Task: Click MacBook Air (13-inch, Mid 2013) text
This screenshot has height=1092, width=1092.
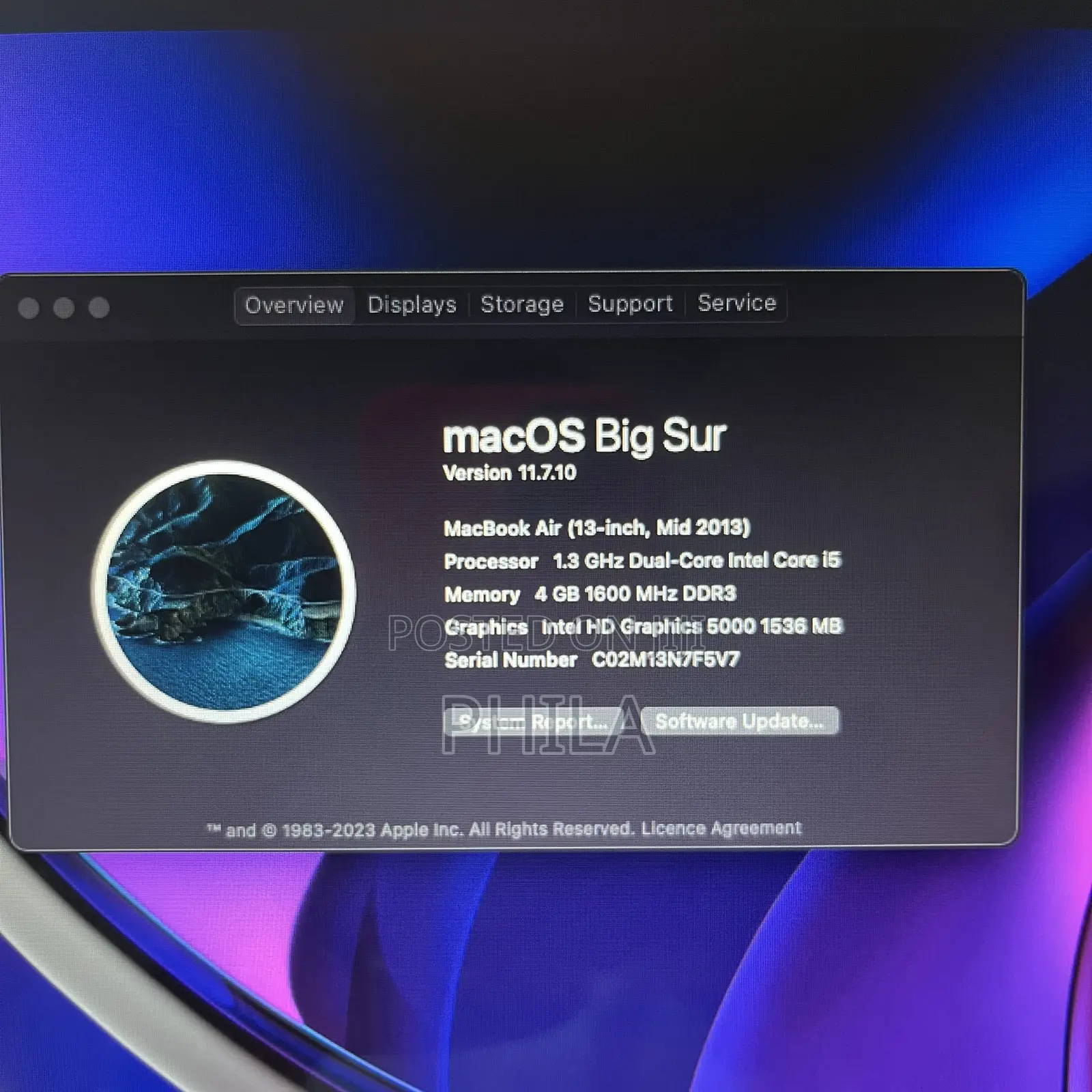Action: click(597, 528)
